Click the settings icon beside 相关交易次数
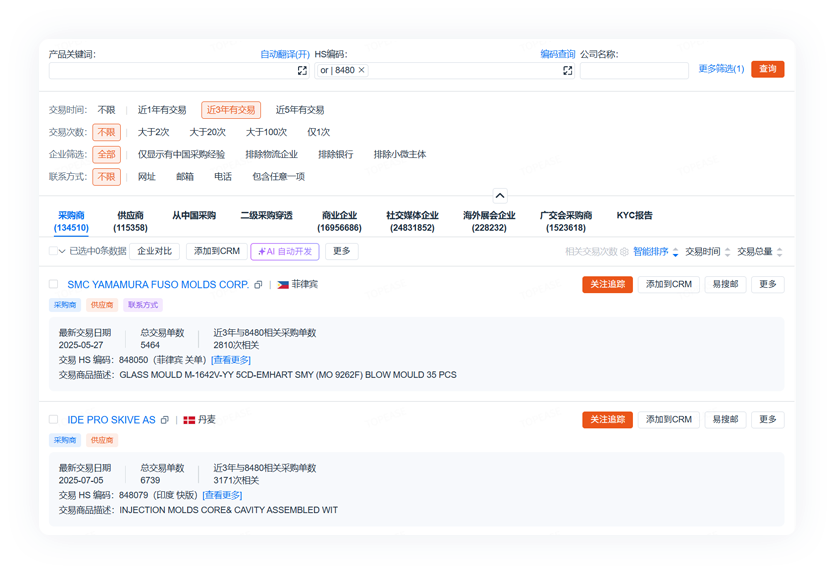 tap(625, 252)
